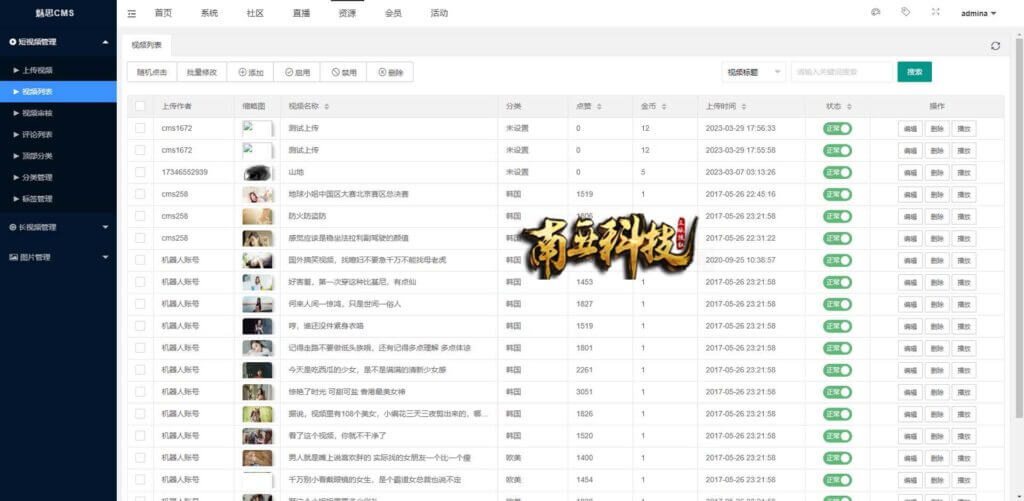Click the 批量修改 button
This screenshot has height=501, width=1024.
click(202, 73)
